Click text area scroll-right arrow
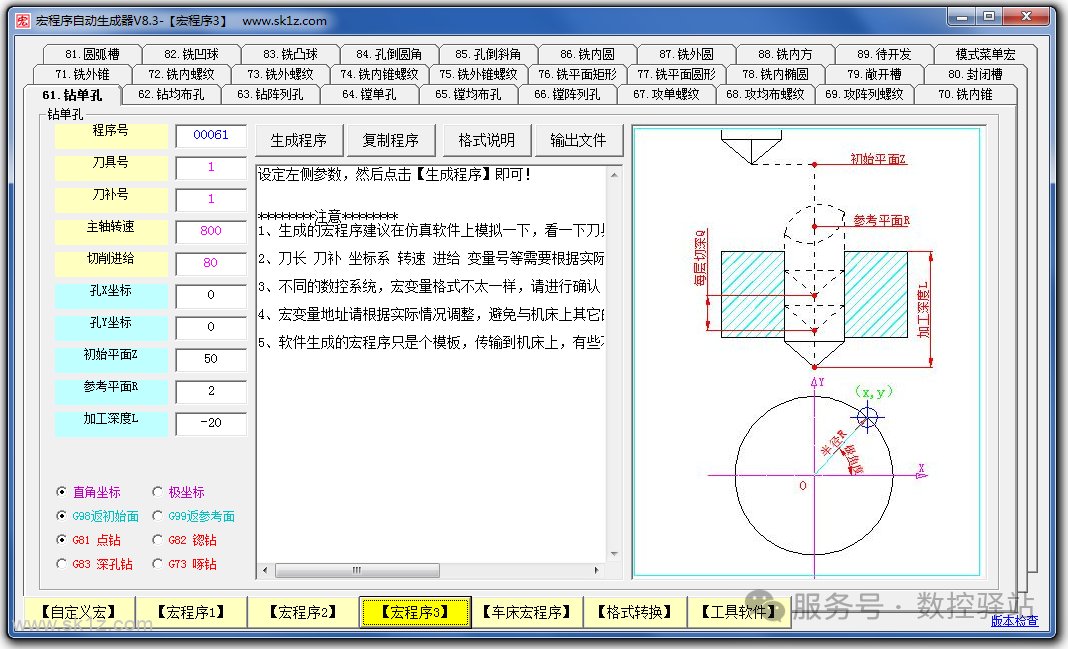This screenshot has height=649, width=1068. pos(597,570)
